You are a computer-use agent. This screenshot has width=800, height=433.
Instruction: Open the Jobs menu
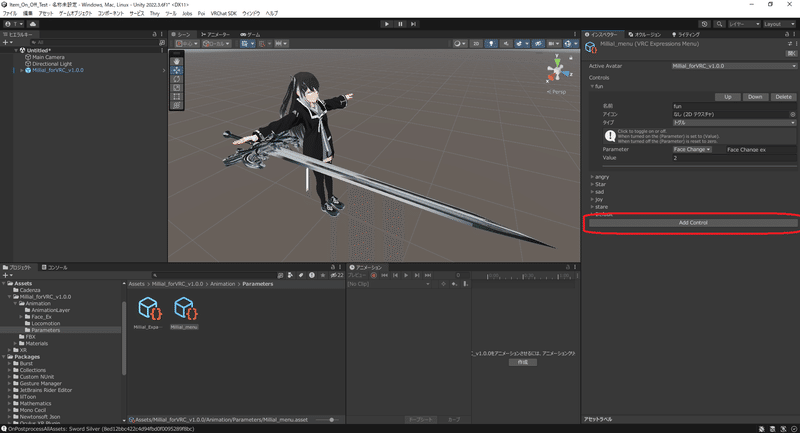pos(187,13)
